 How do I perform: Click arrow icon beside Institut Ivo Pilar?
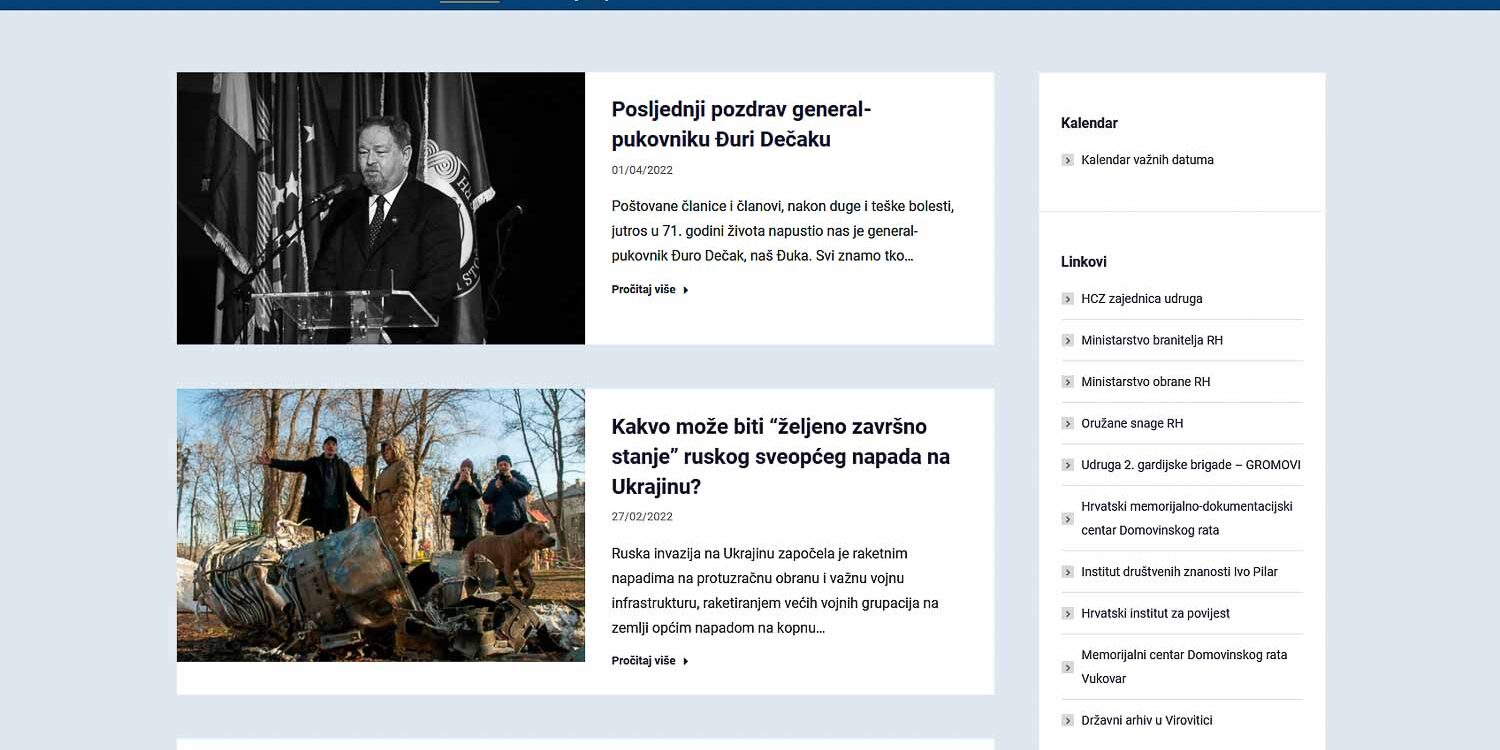[1067, 572]
